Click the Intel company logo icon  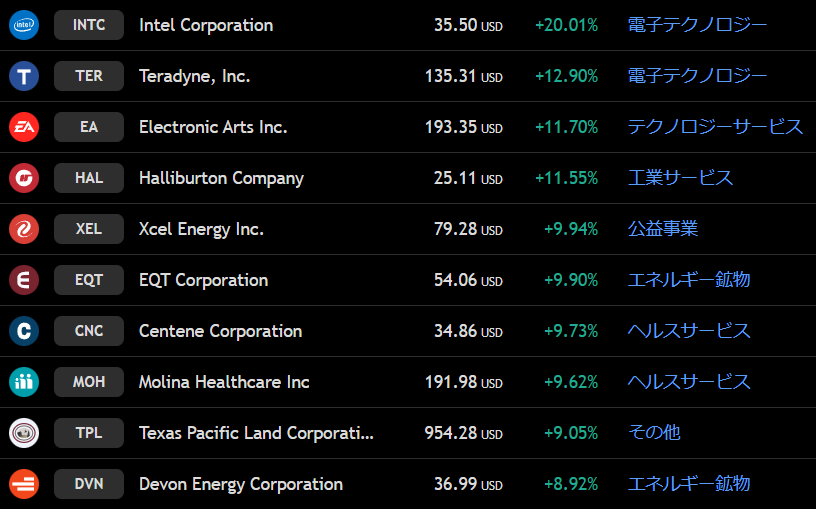pyautogui.click(x=23, y=25)
